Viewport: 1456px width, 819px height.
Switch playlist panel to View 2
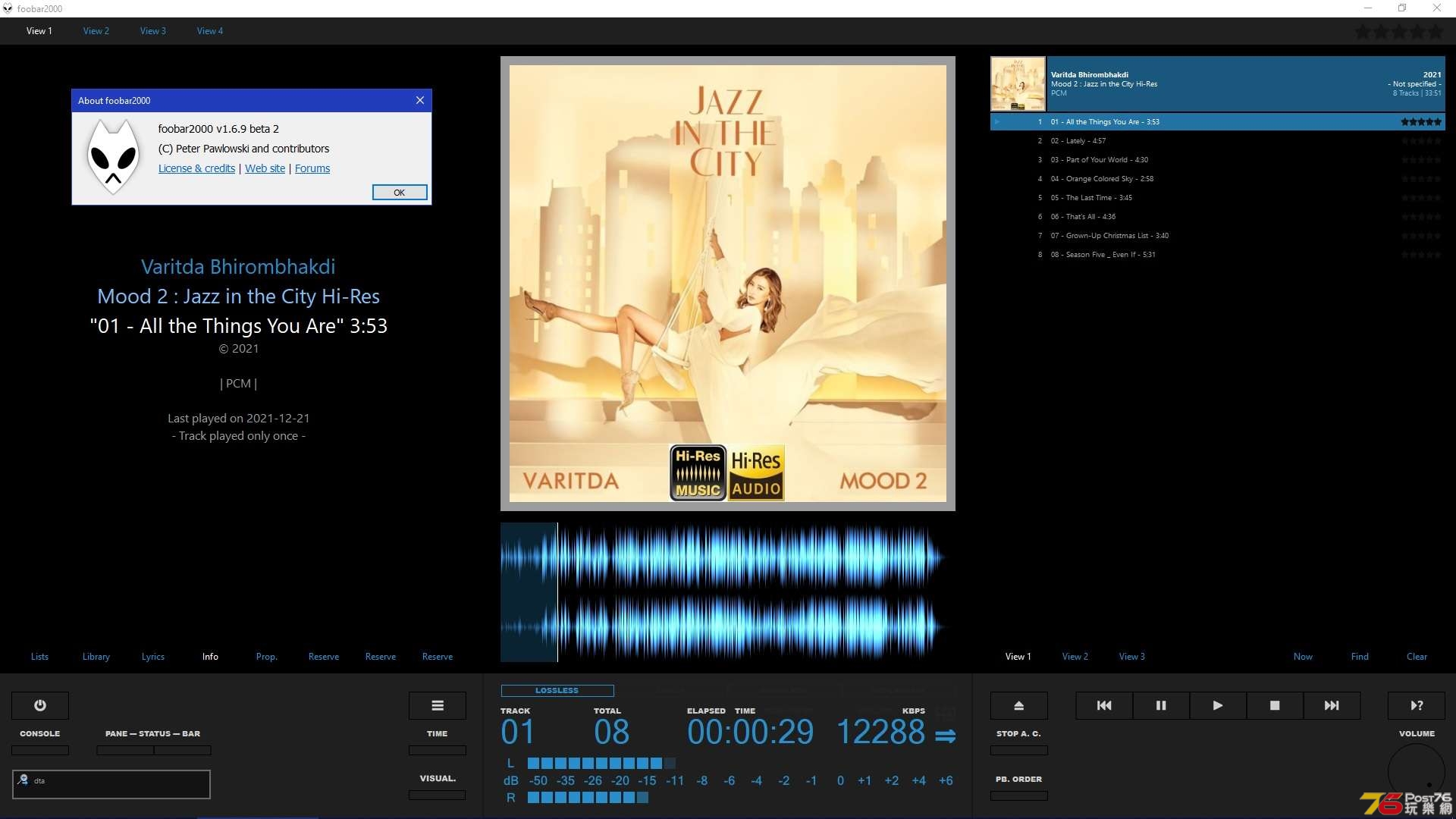pyautogui.click(x=1075, y=657)
